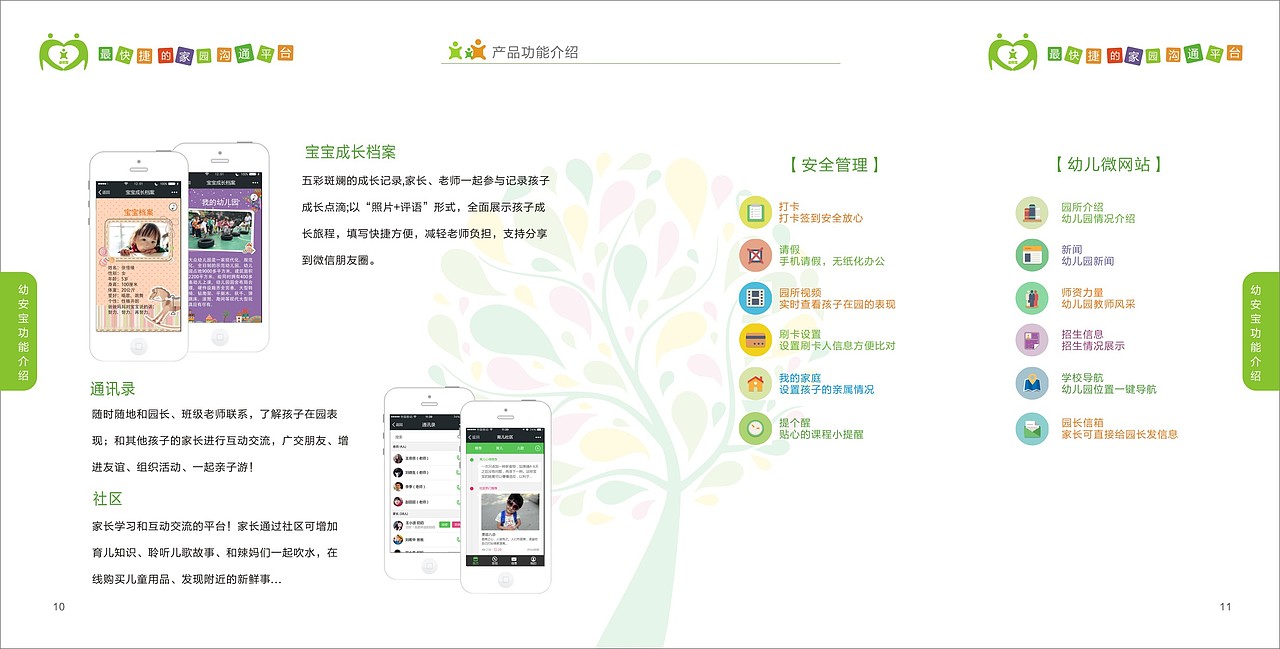The image size is (1280, 649).
Task: Click the red dot marker beside 社区热门推荐
Action: (470, 489)
